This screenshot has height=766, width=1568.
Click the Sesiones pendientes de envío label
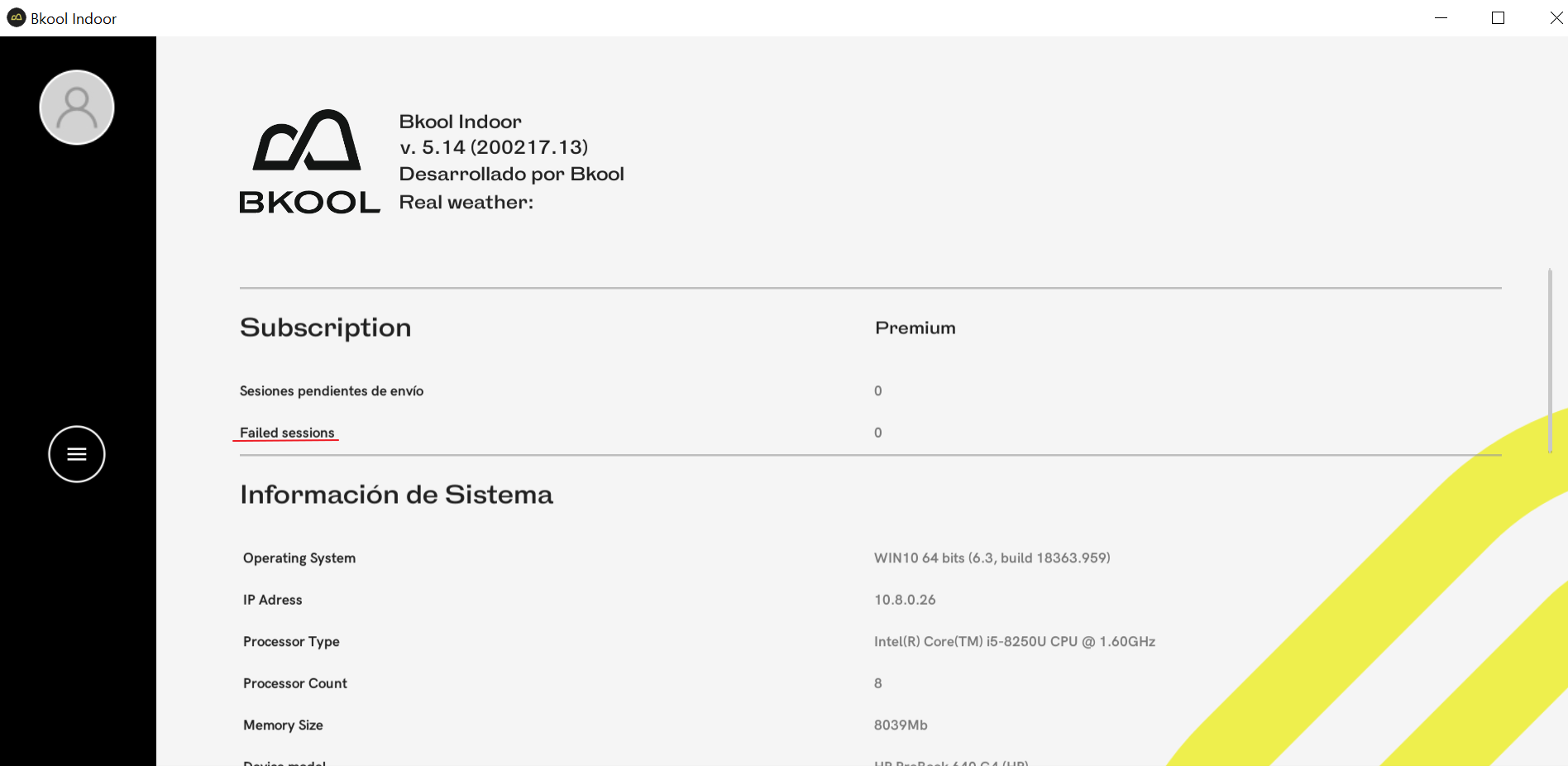click(x=332, y=391)
